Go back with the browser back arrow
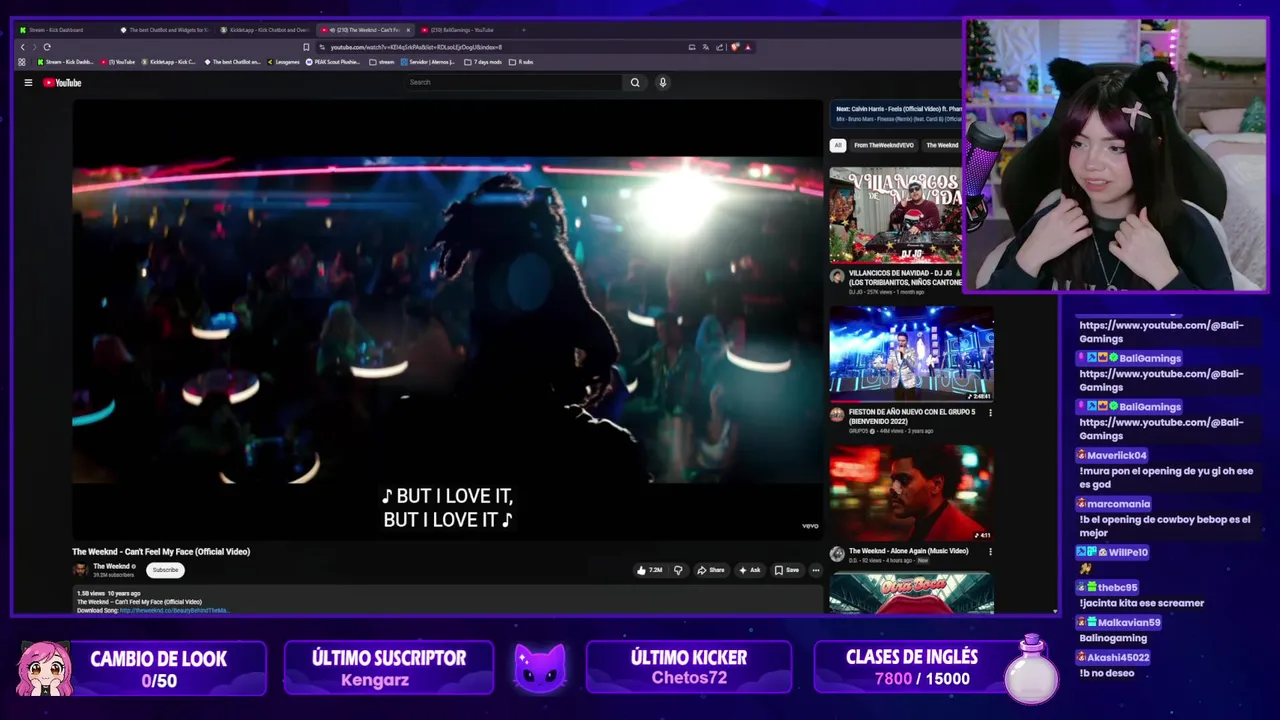 pos(22,47)
